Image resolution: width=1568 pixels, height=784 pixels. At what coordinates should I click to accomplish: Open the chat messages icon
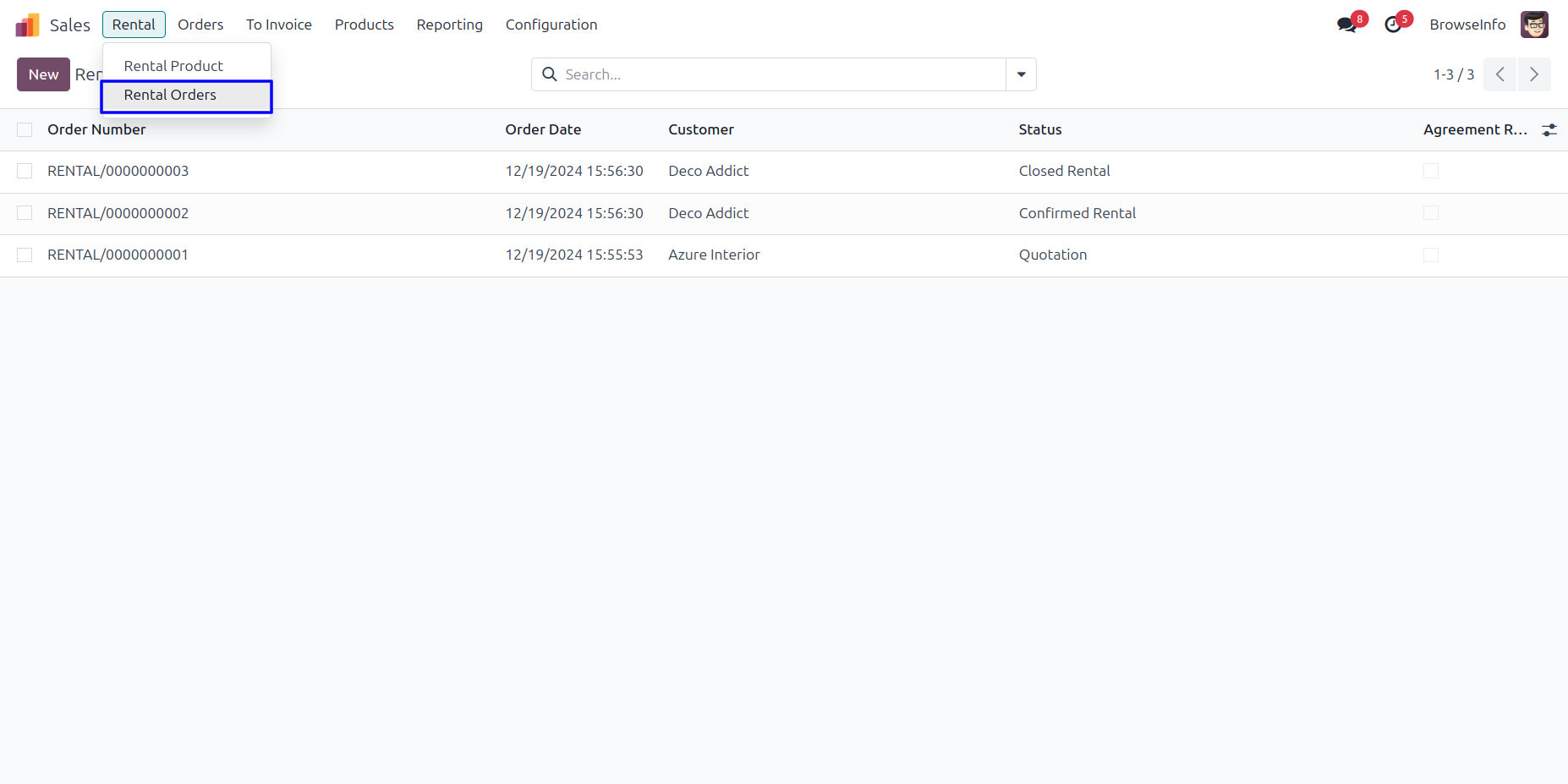tap(1346, 25)
